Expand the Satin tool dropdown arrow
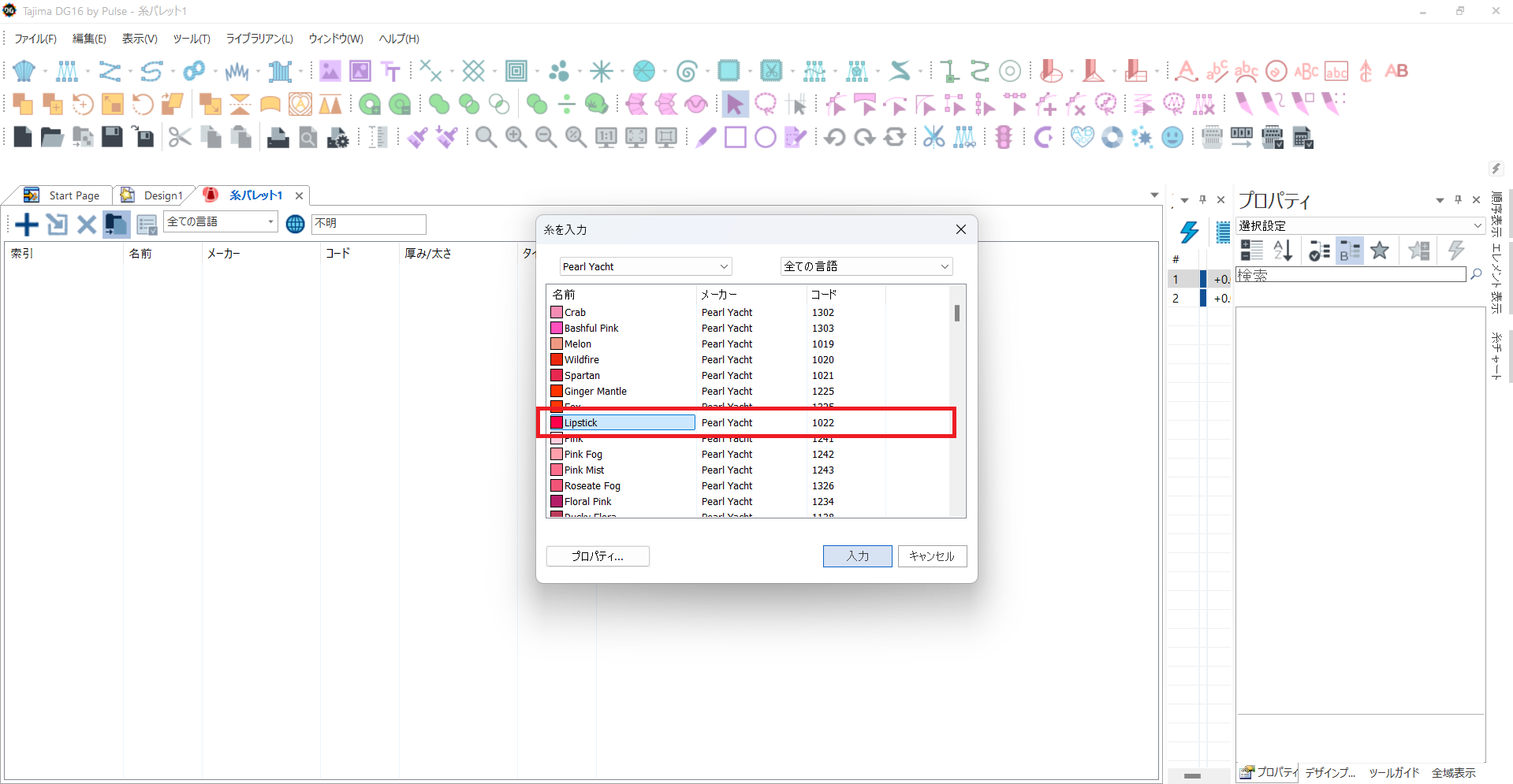The width and height of the screenshot is (1513, 784). [x=44, y=72]
